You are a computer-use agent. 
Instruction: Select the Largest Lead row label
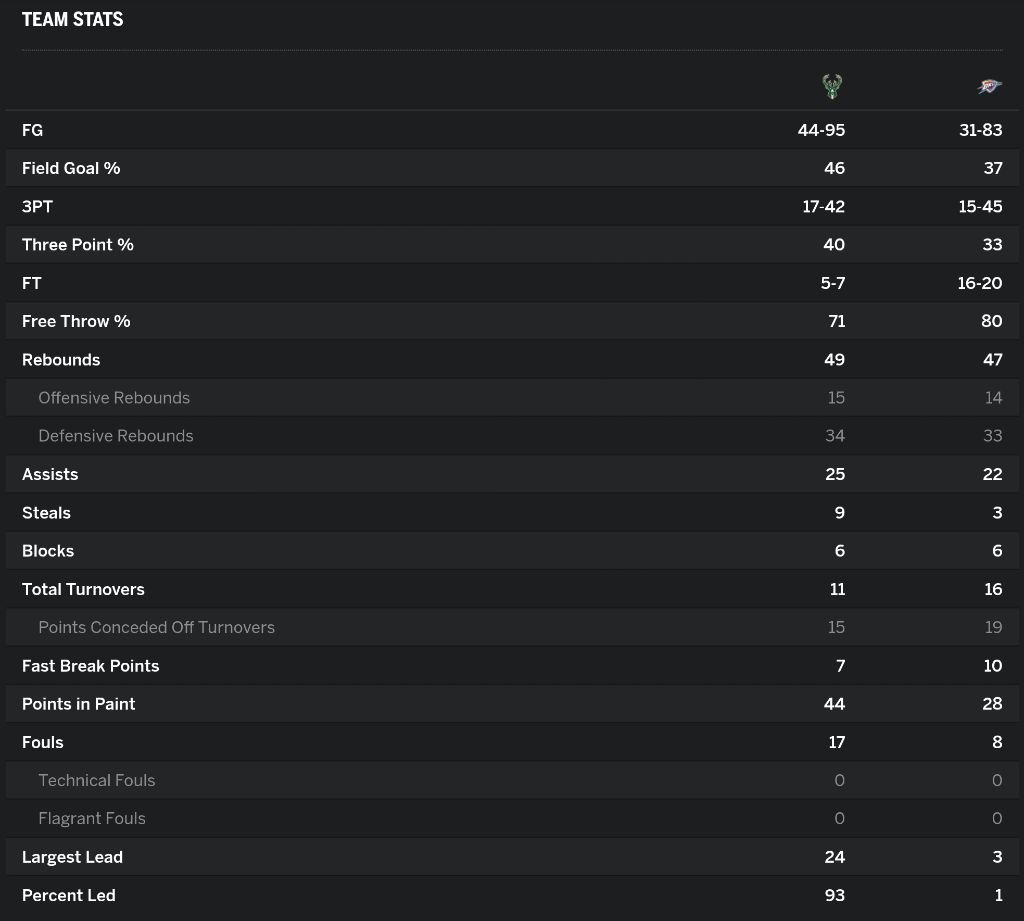72,857
